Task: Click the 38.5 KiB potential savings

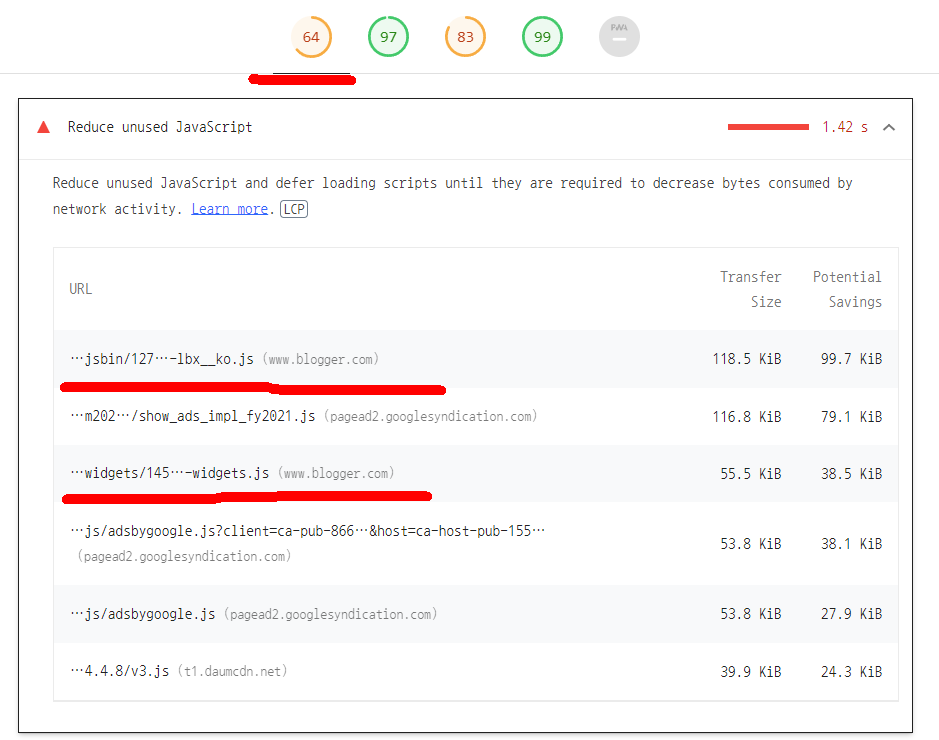Action: tap(851, 474)
